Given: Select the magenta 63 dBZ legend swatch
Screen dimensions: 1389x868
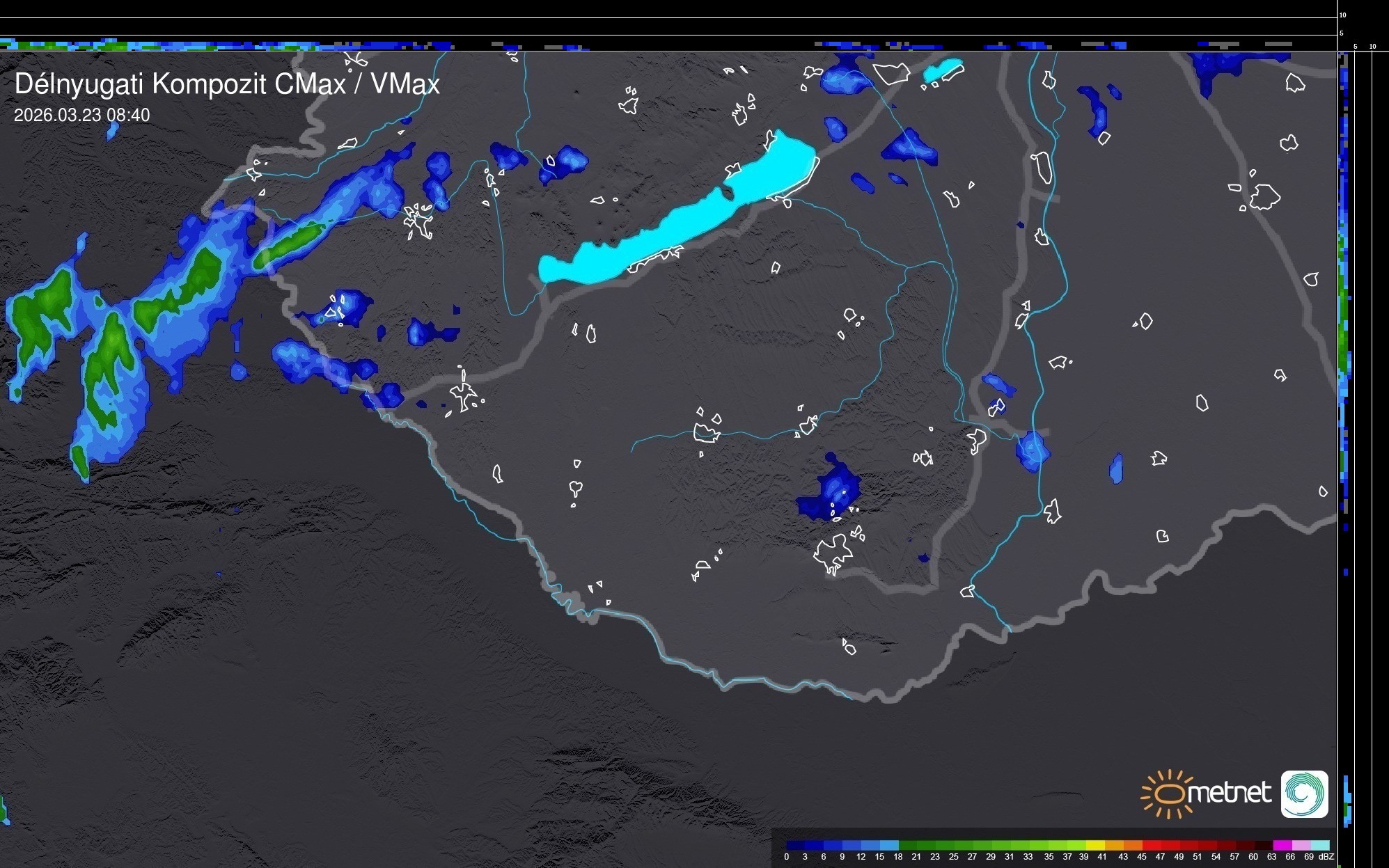Looking at the screenshot, I should coord(1282,845).
